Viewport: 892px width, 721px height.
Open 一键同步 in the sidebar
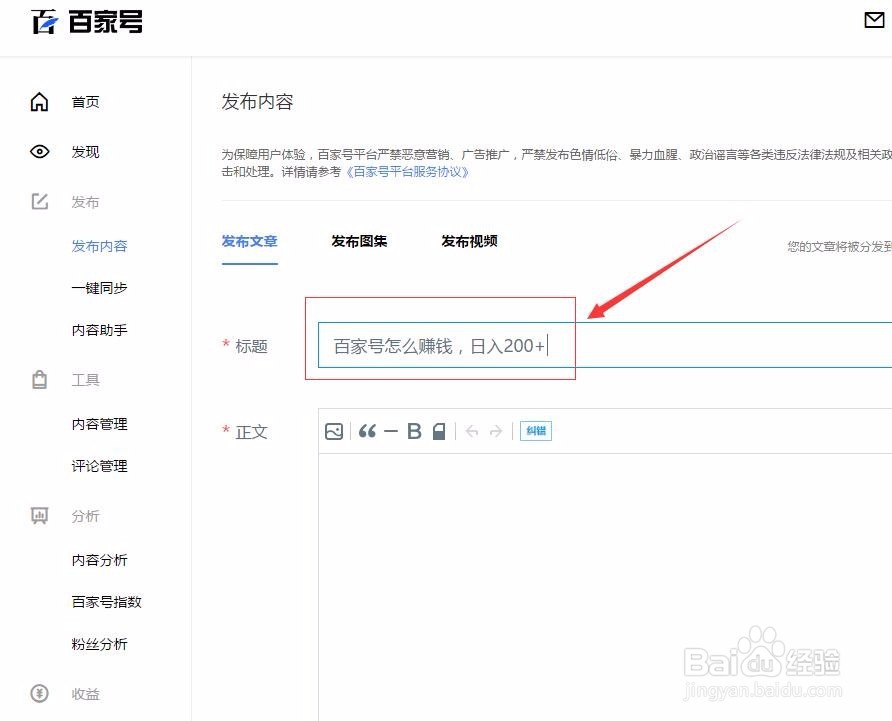(100, 288)
